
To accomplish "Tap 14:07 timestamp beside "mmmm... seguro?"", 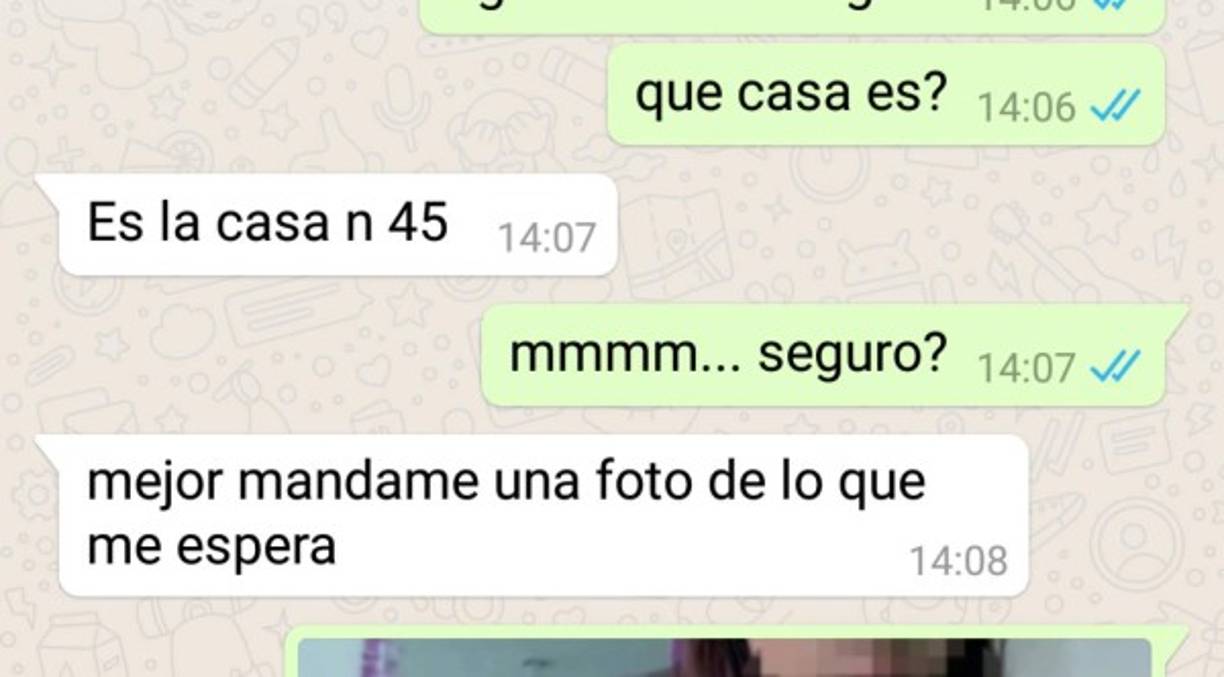I will pos(1026,369).
